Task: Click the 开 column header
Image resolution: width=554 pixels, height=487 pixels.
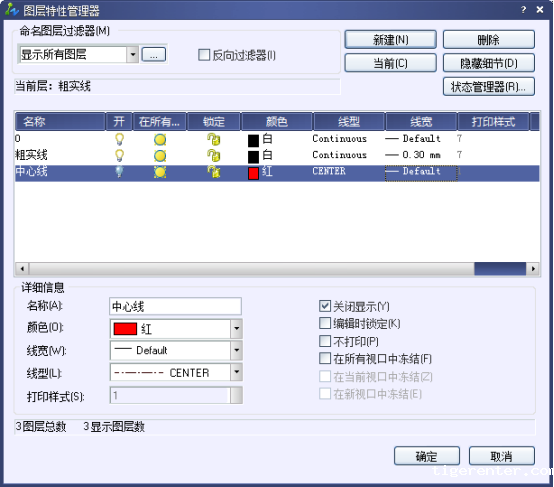Action: 119,122
